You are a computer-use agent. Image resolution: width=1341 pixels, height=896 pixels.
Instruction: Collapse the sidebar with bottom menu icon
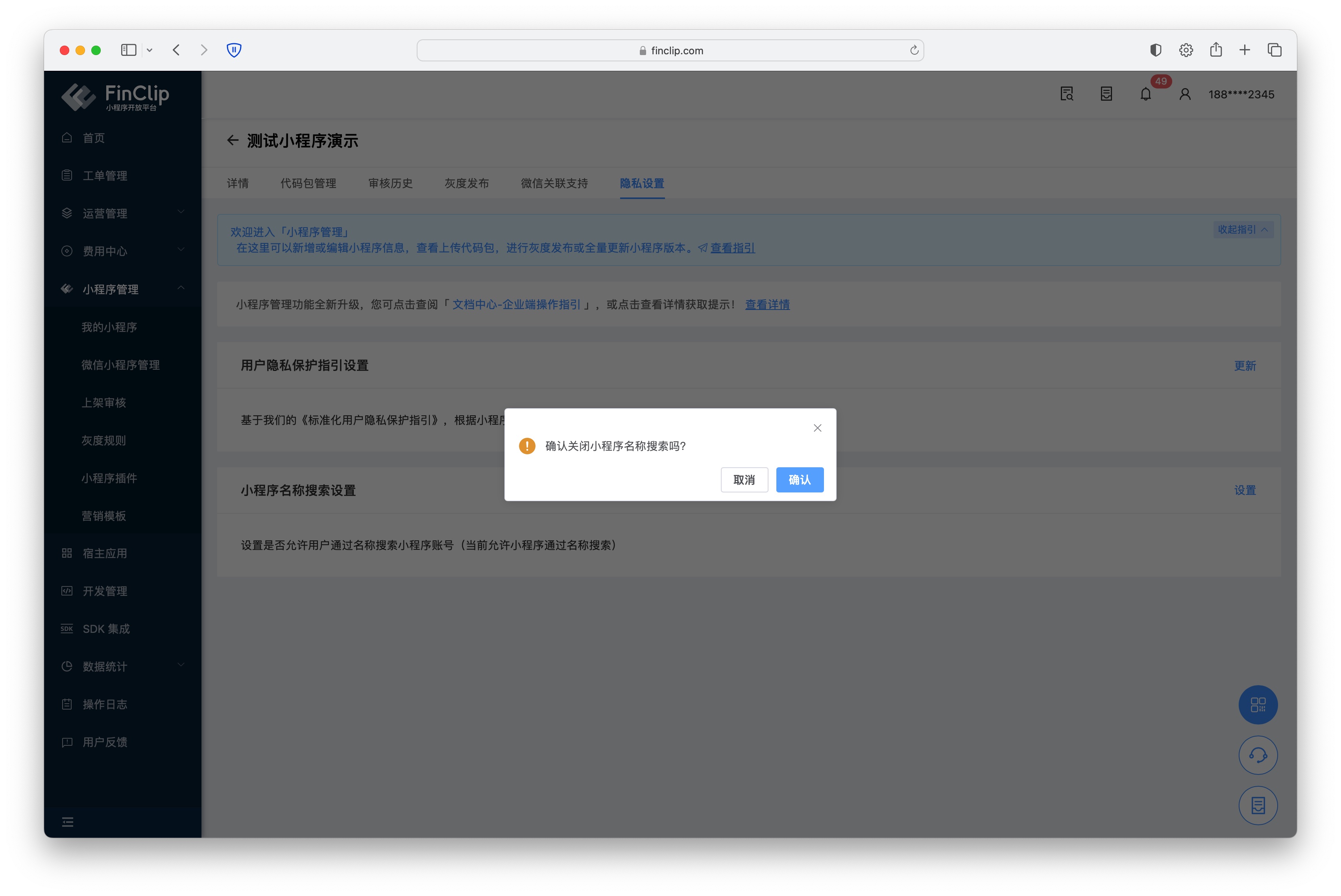(67, 822)
